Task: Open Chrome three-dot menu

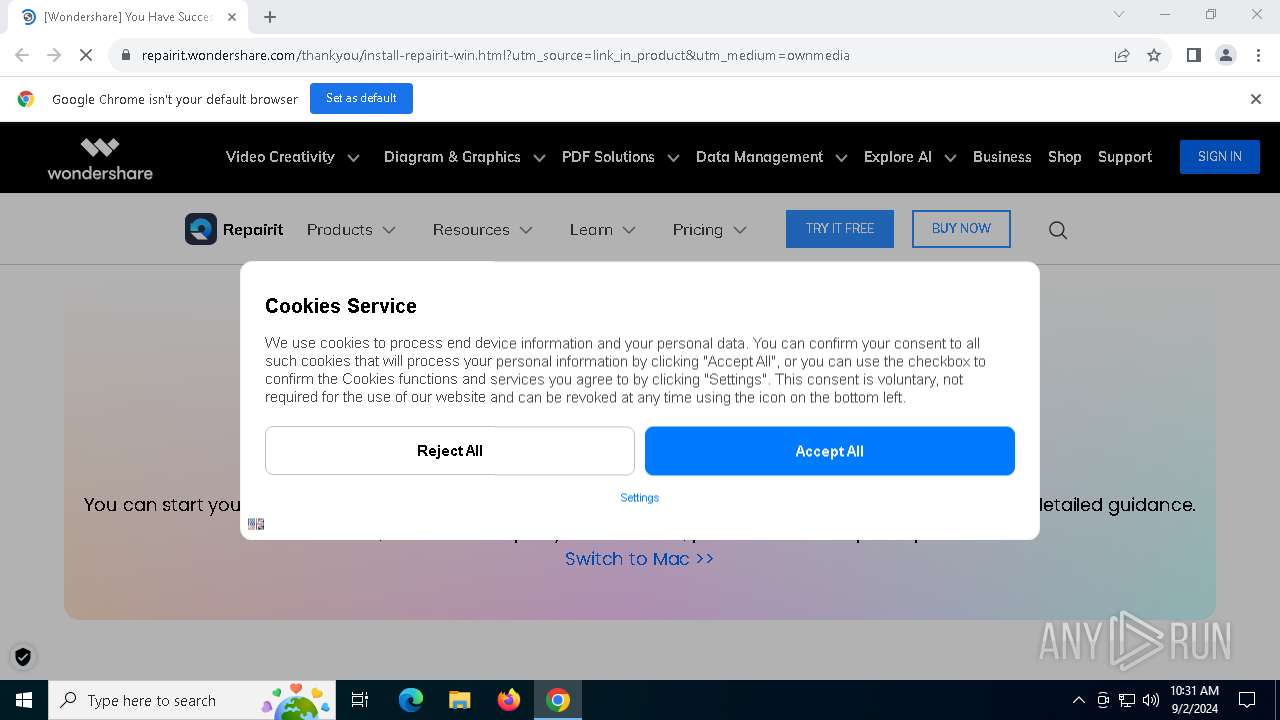Action: tap(1257, 55)
